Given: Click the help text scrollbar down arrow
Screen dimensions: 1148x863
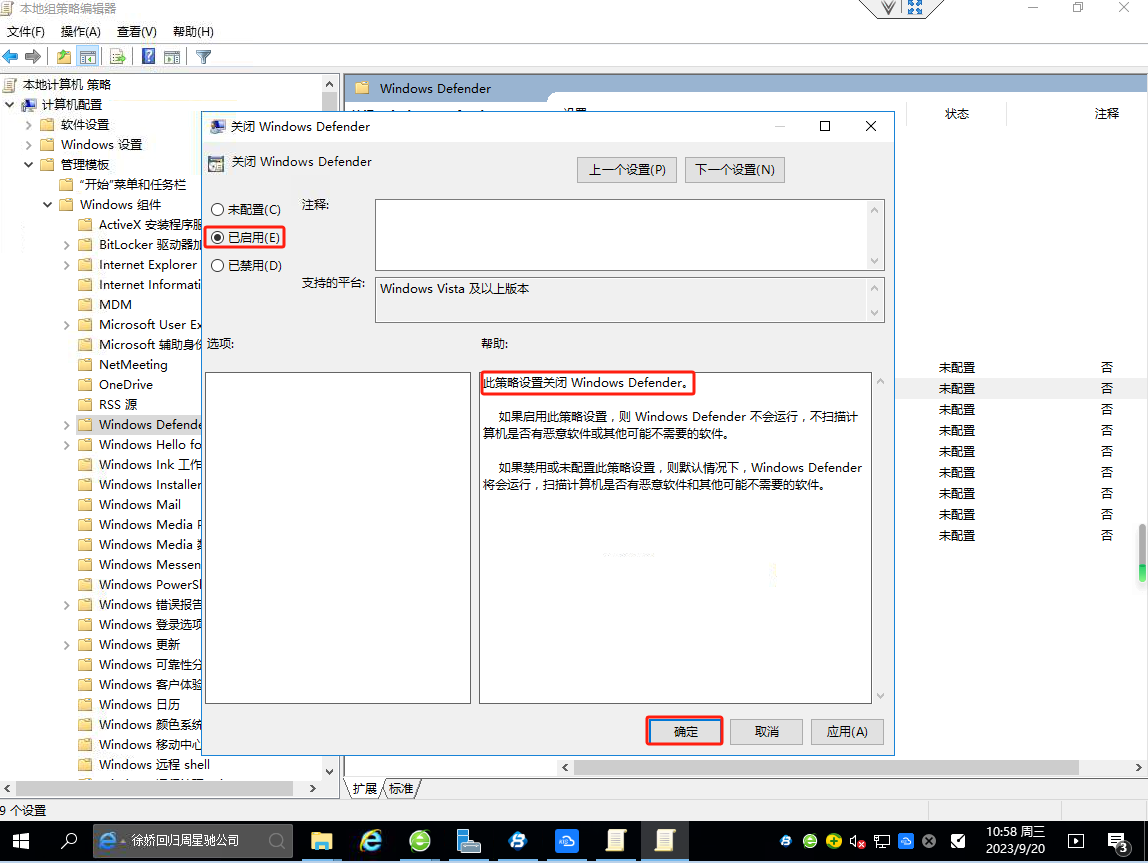Looking at the screenshot, I should pos(880,696).
